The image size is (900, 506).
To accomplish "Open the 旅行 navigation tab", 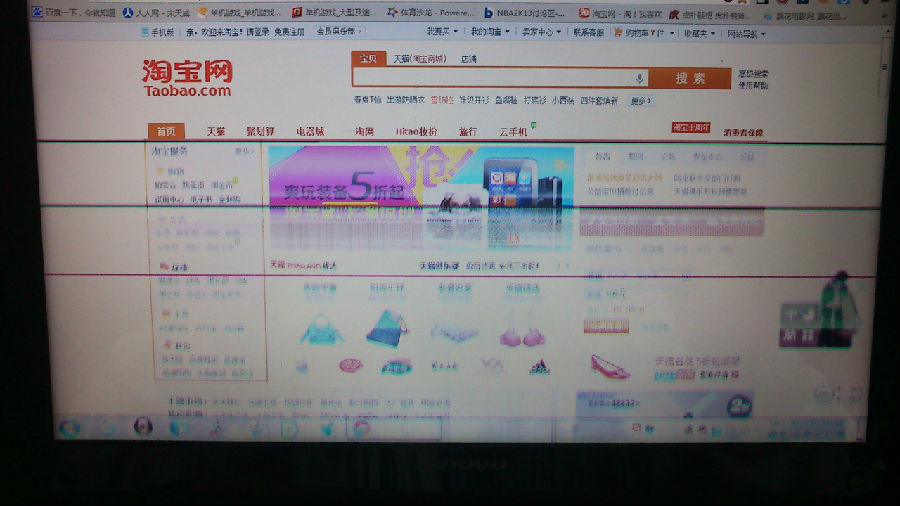I will tap(468, 131).
